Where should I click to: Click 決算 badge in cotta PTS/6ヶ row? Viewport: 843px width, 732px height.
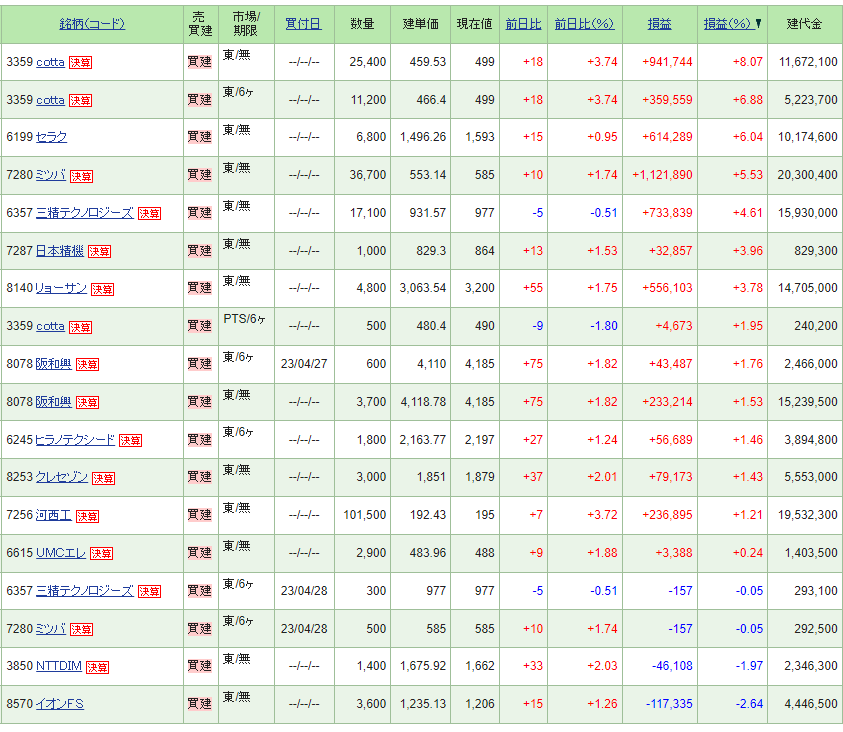coord(80,327)
